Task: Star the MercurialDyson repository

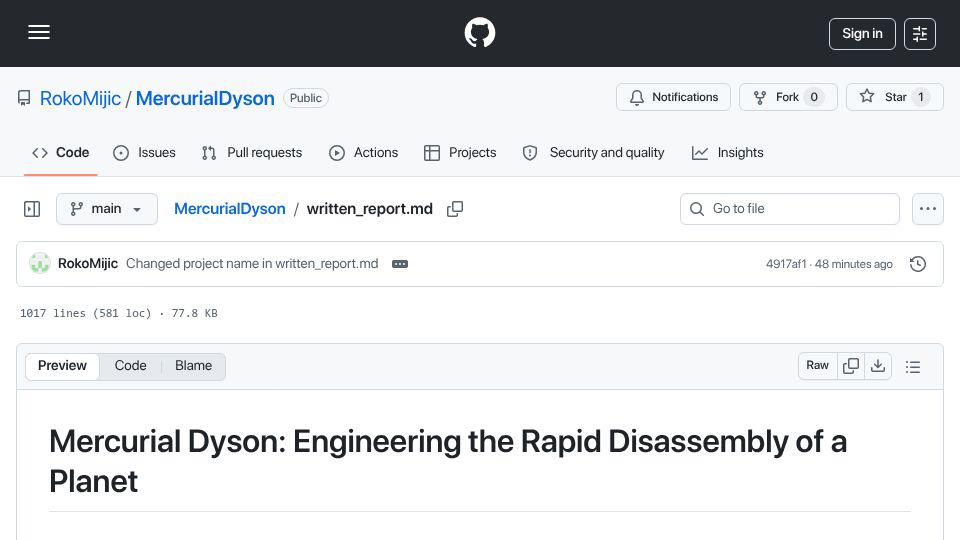Action: 894,97
